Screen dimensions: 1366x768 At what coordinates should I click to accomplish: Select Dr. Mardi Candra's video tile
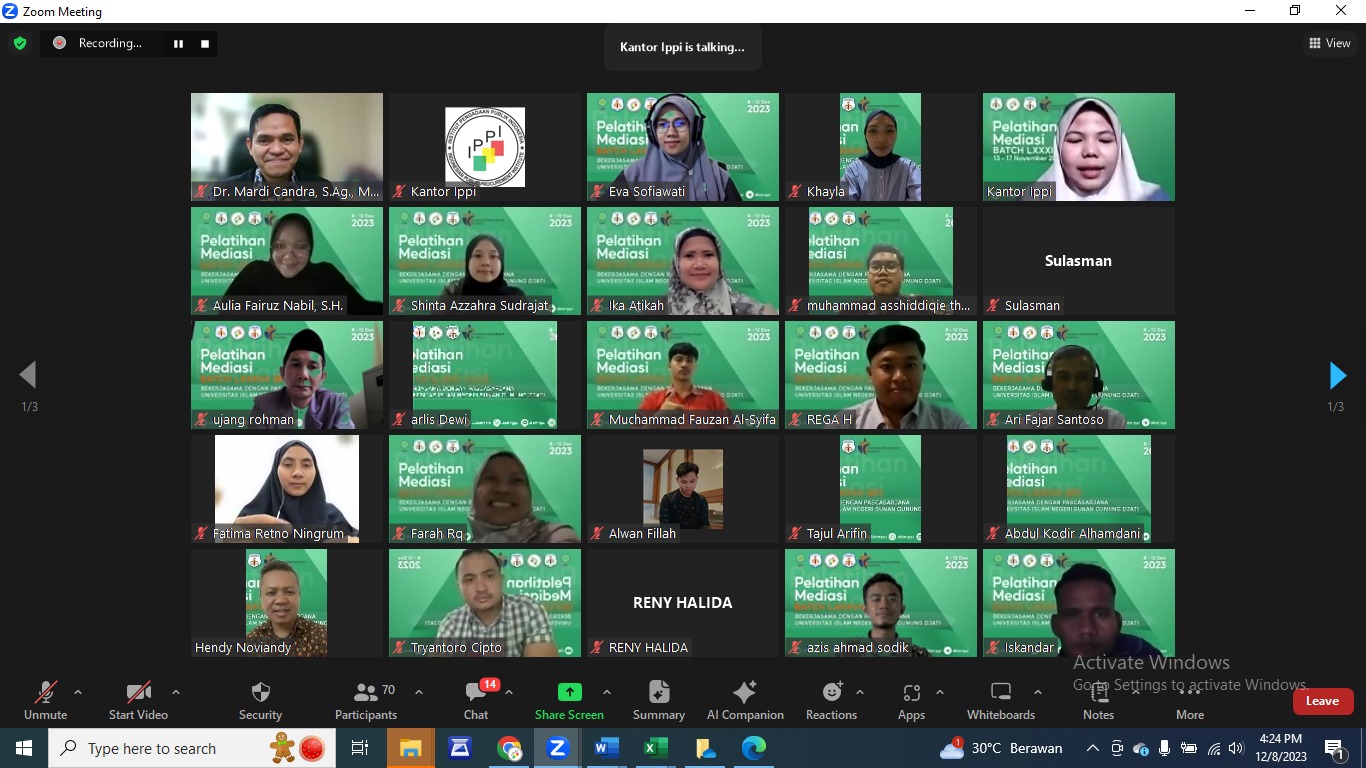click(287, 147)
